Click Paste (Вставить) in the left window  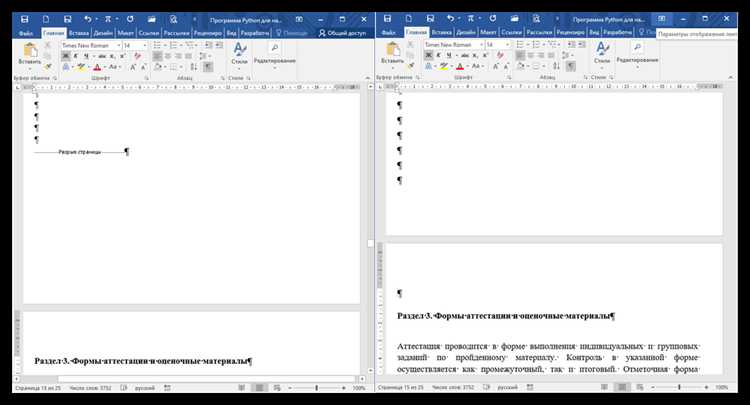(29, 56)
